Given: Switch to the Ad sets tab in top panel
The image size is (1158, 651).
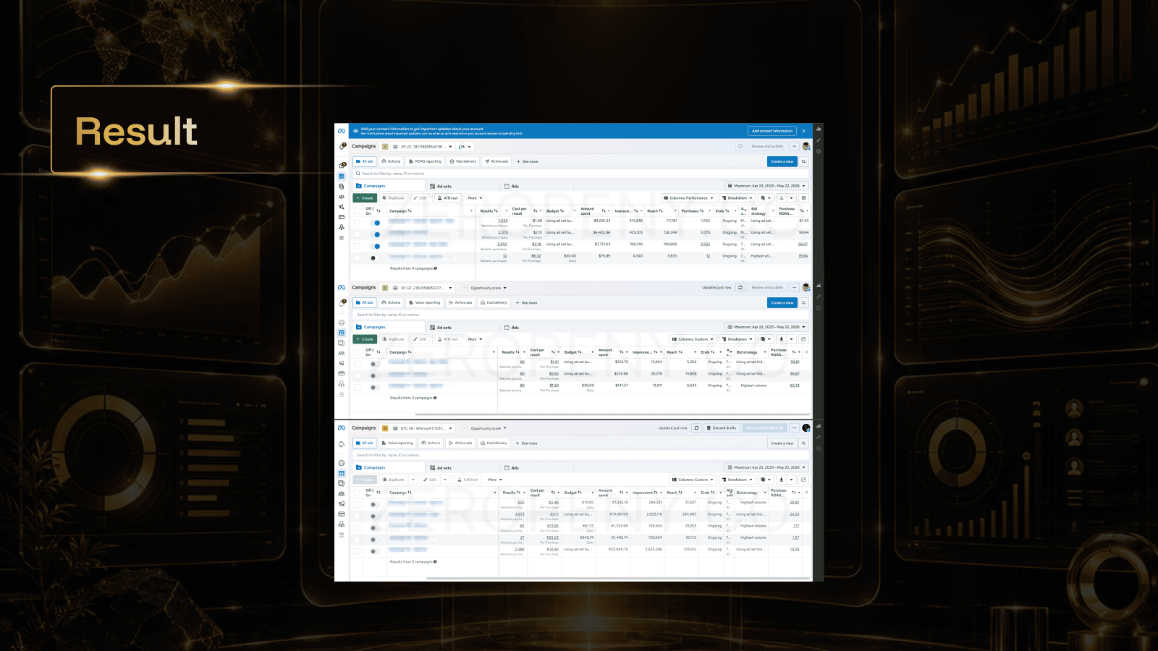Looking at the screenshot, I should coord(441,186).
